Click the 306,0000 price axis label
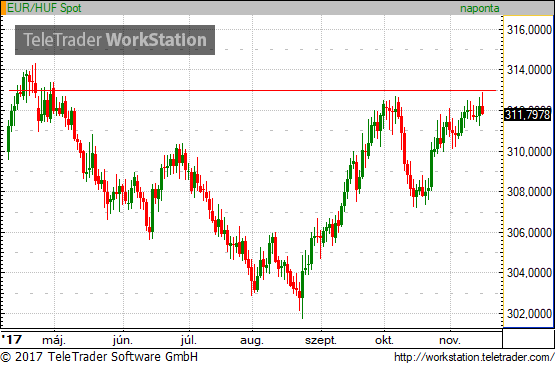Viewport: 555px width, 366px height. pyautogui.click(x=529, y=233)
